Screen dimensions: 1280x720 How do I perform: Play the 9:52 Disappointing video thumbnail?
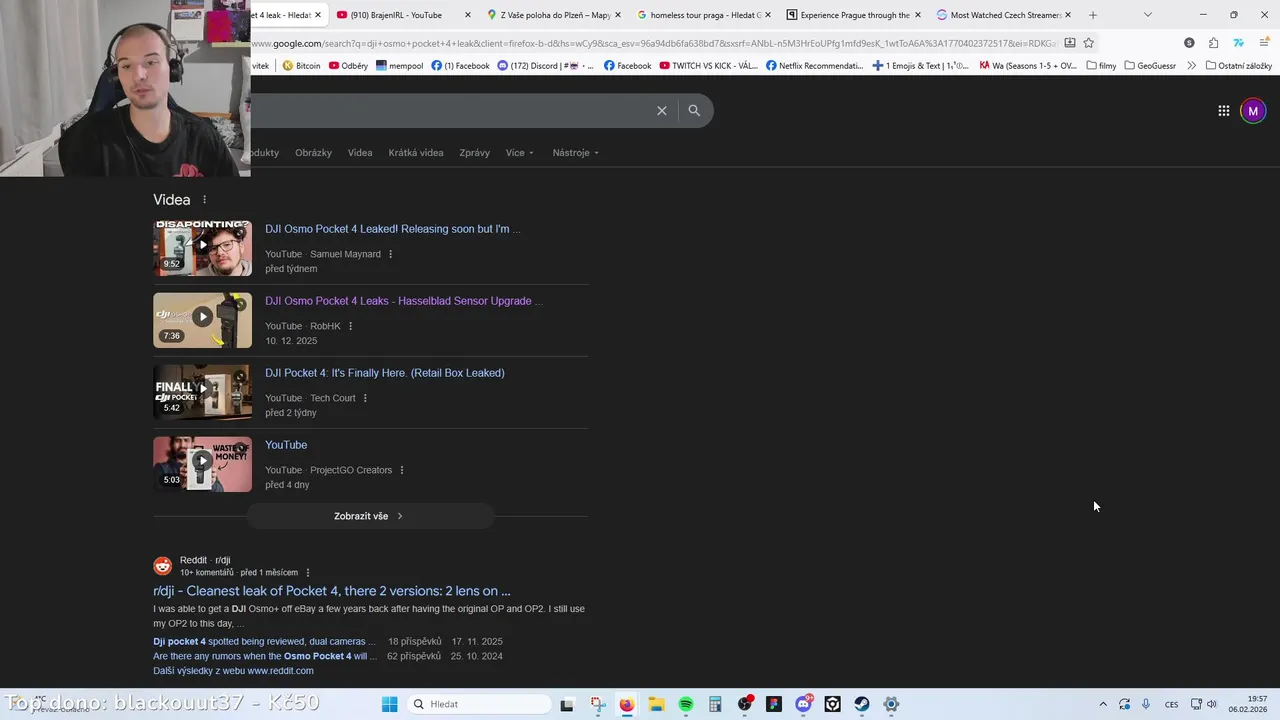coord(202,248)
